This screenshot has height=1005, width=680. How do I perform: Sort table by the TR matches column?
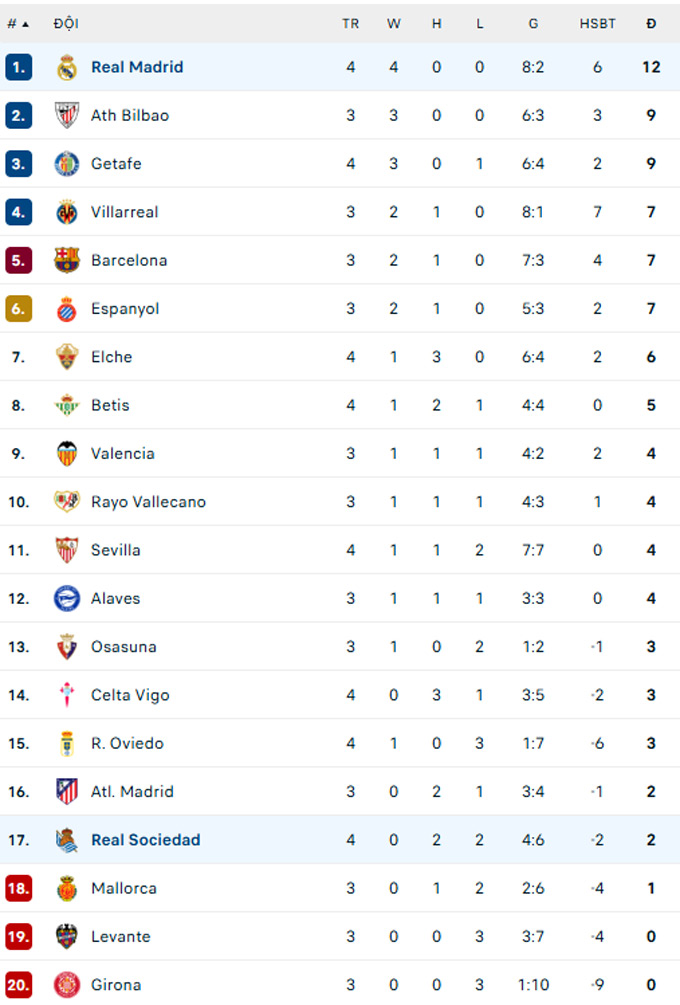click(350, 23)
